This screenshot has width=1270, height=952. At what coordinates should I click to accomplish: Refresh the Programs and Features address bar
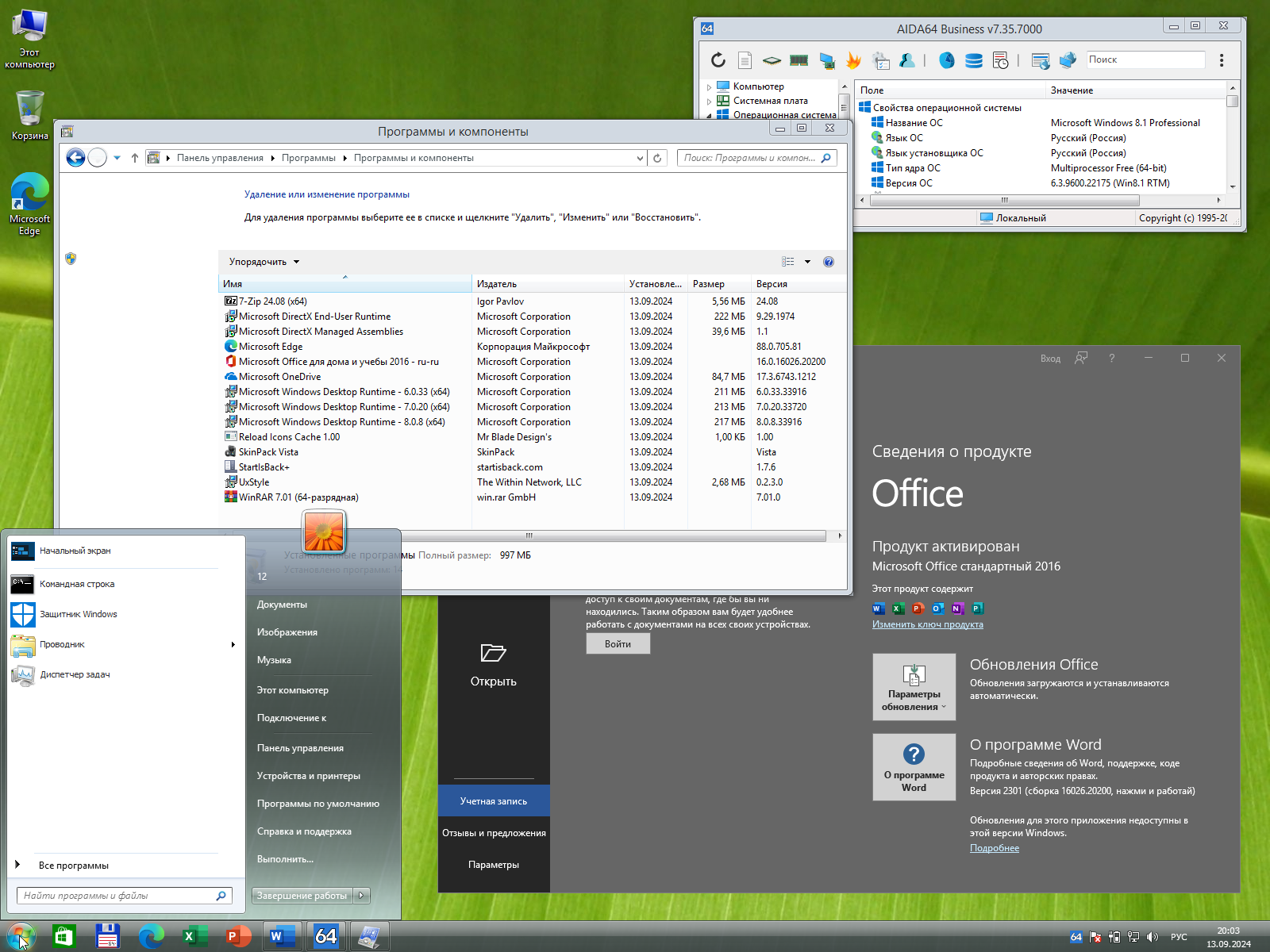point(657,158)
